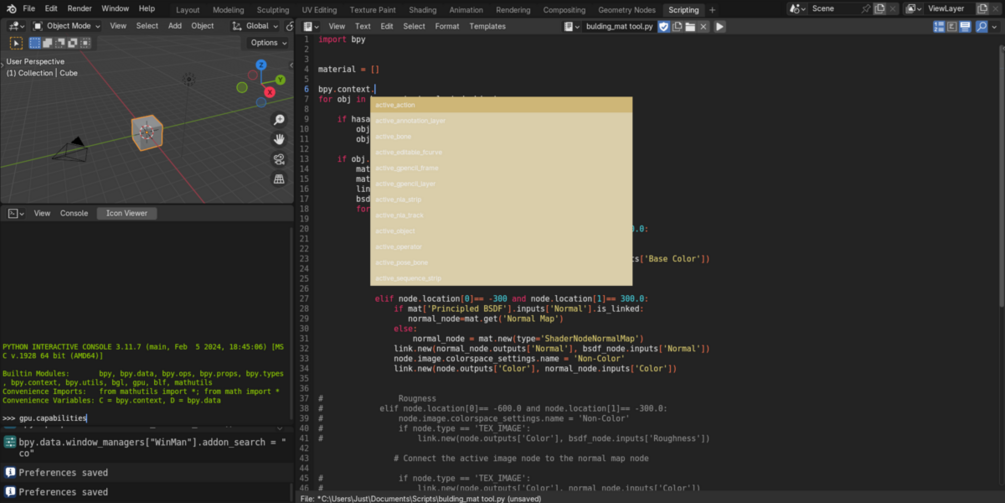
Task: Click the ViewLayer name field
Action: pos(949,8)
